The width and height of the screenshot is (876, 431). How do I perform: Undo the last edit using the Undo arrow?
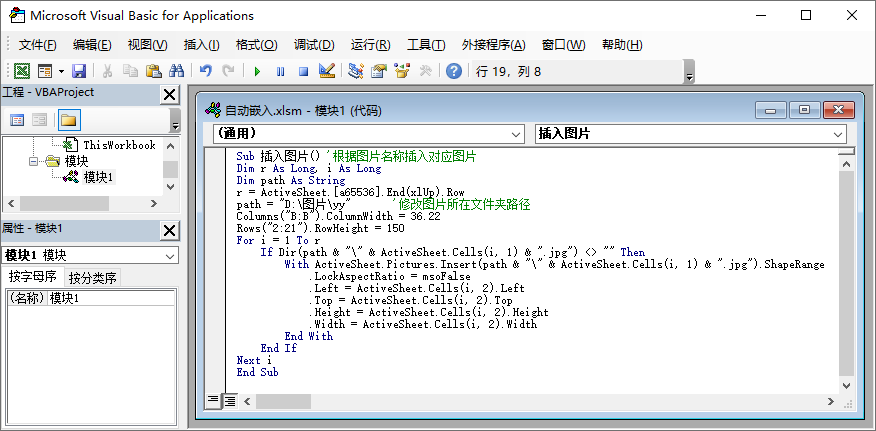coord(206,71)
